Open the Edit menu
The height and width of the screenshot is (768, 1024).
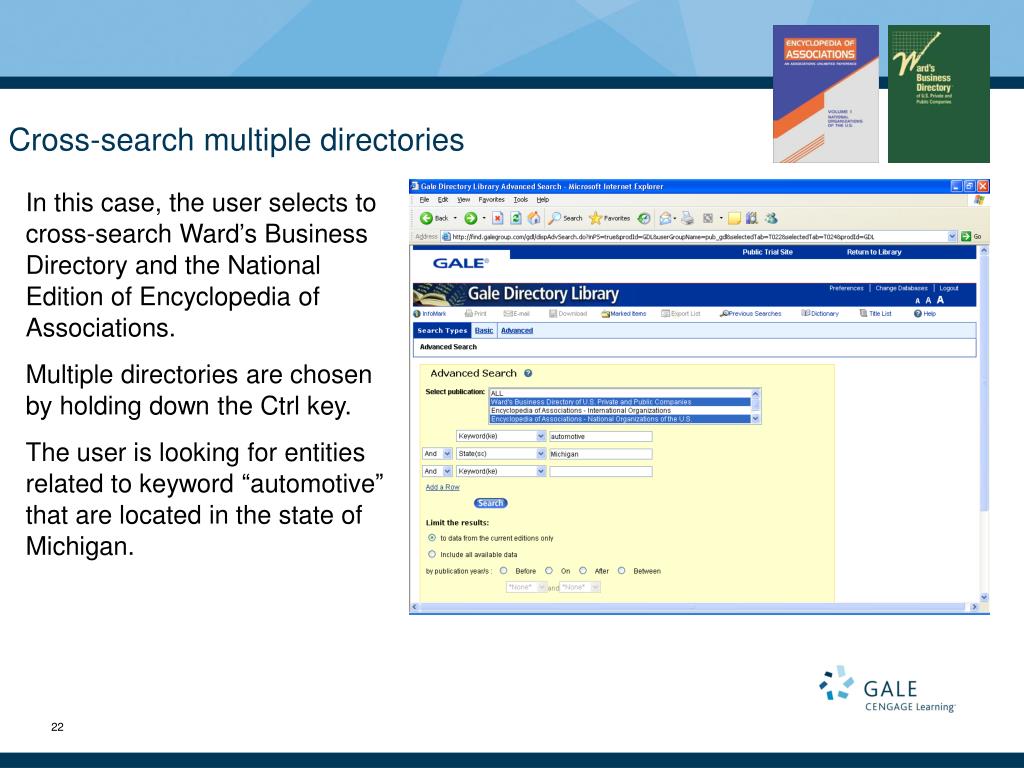click(x=443, y=200)
